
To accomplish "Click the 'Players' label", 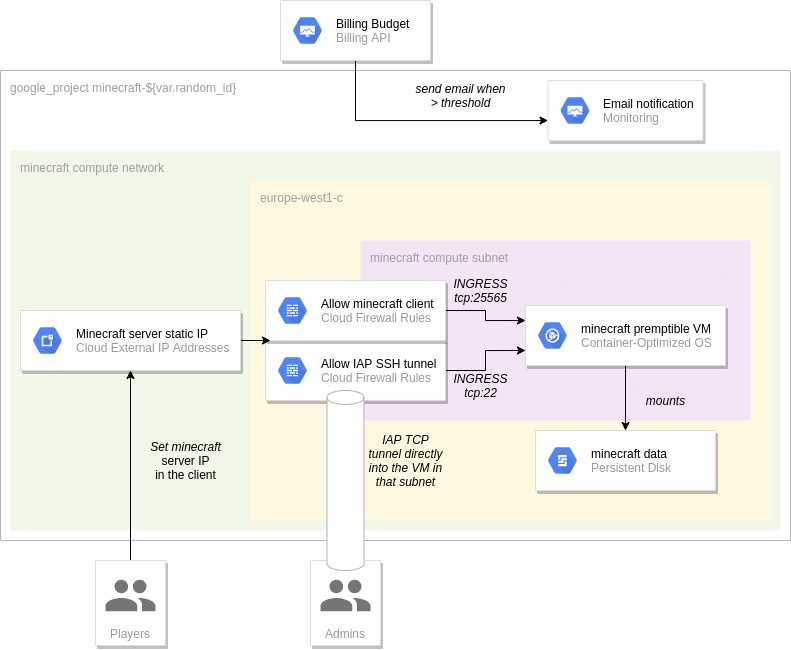I will coord(130,634).
